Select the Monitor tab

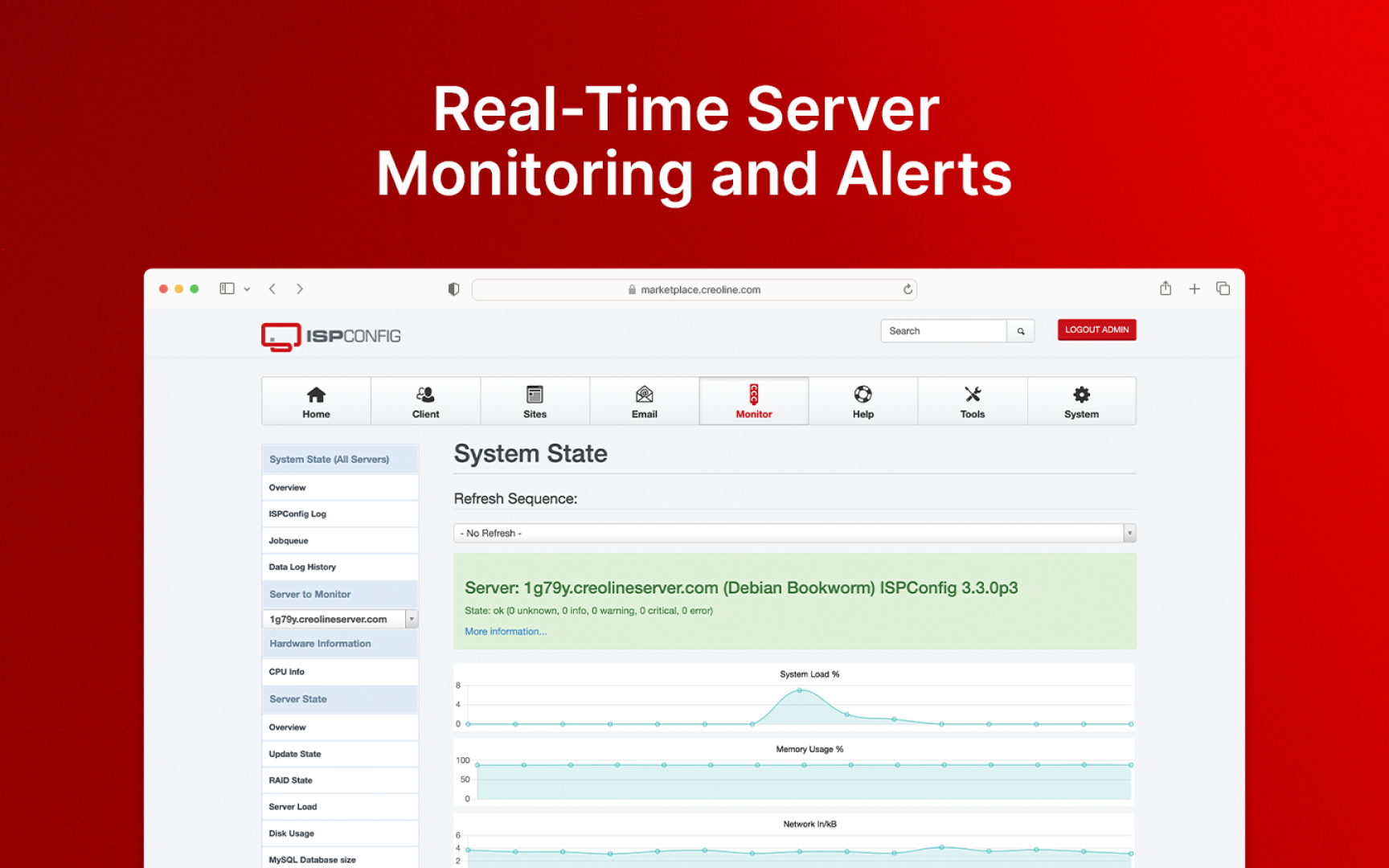[x=753, y=401]
